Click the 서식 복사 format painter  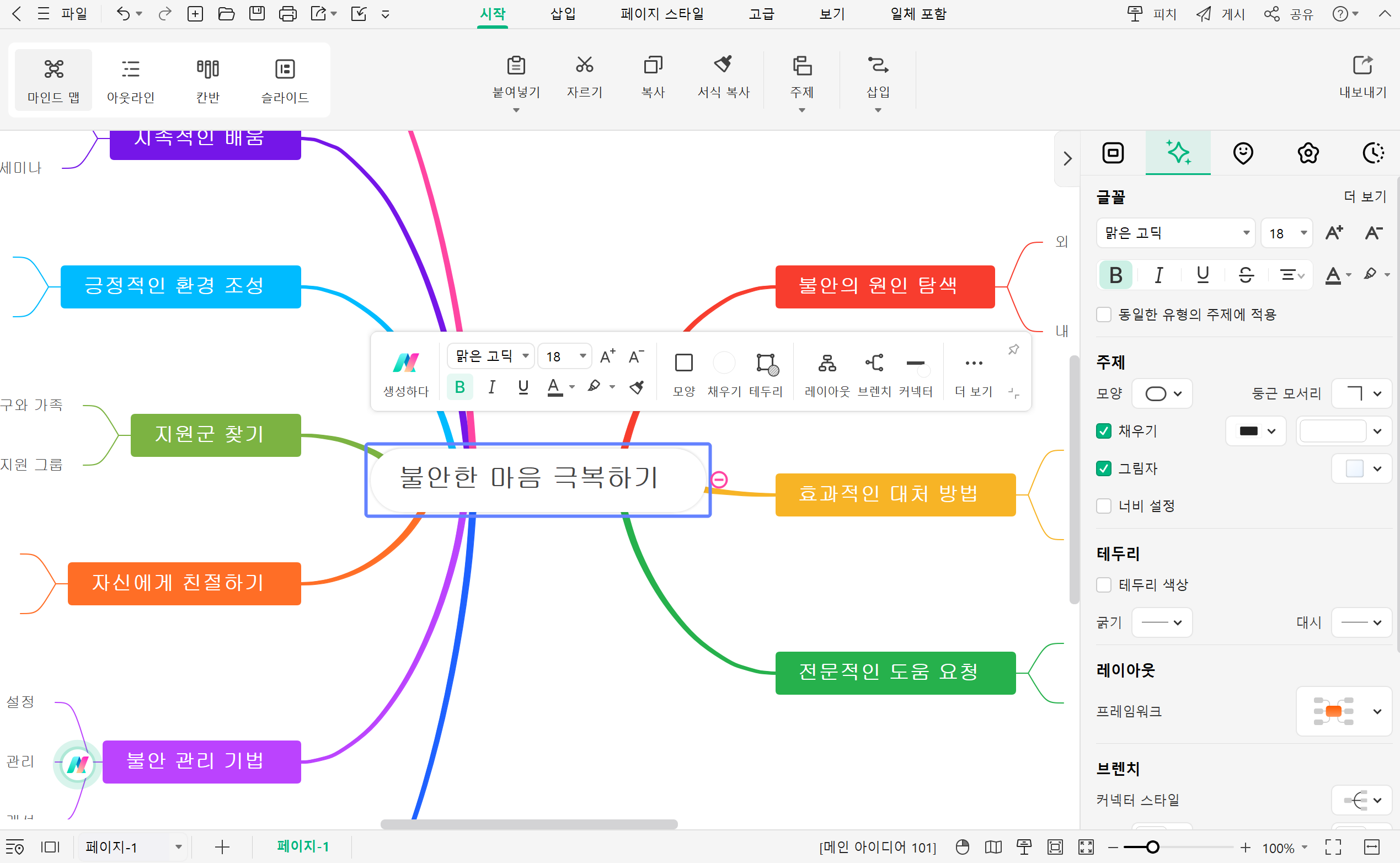(723, 77)
